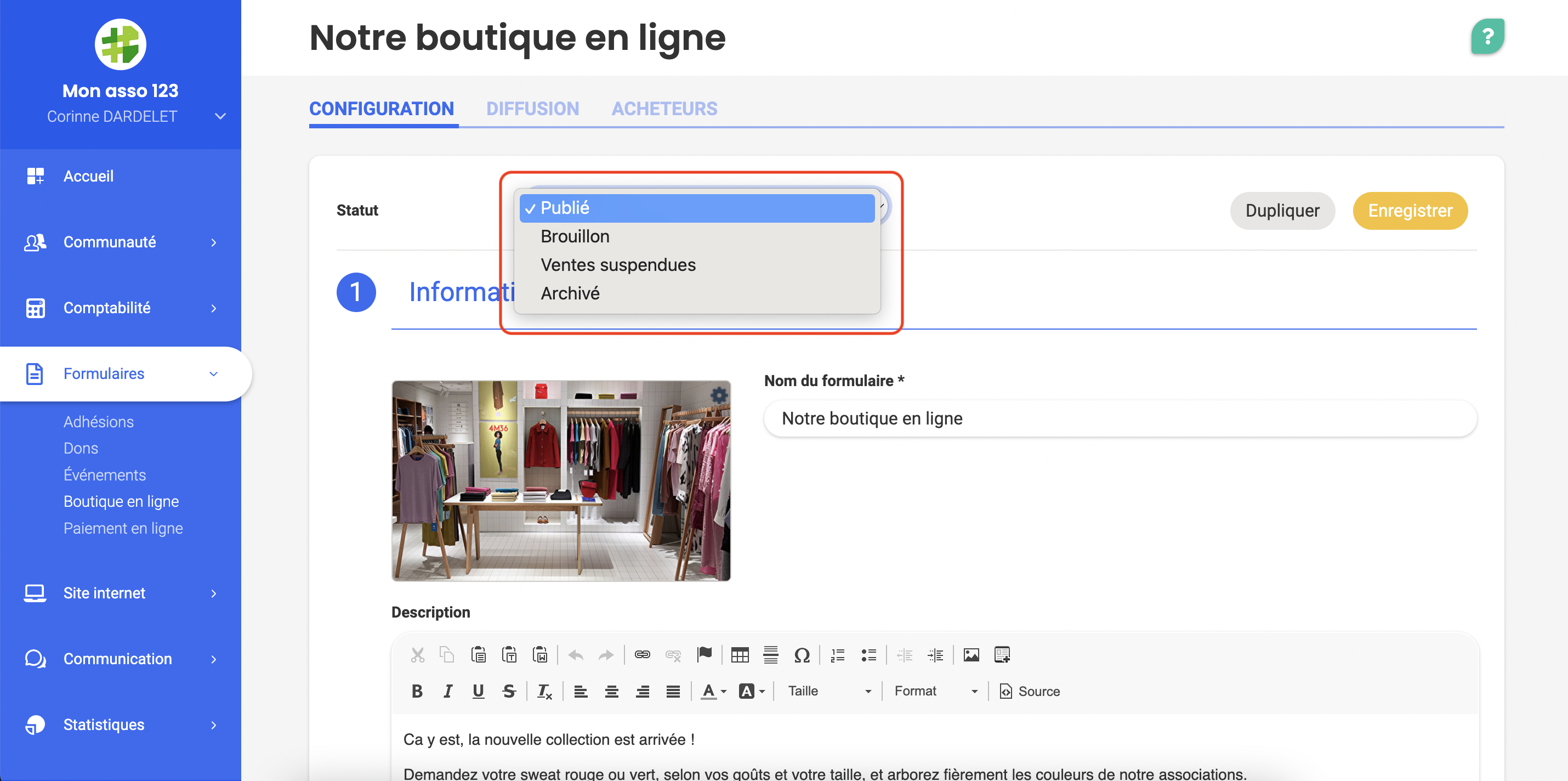
Task: Open Adhésions under Formulaires
Action: [99, 421]
